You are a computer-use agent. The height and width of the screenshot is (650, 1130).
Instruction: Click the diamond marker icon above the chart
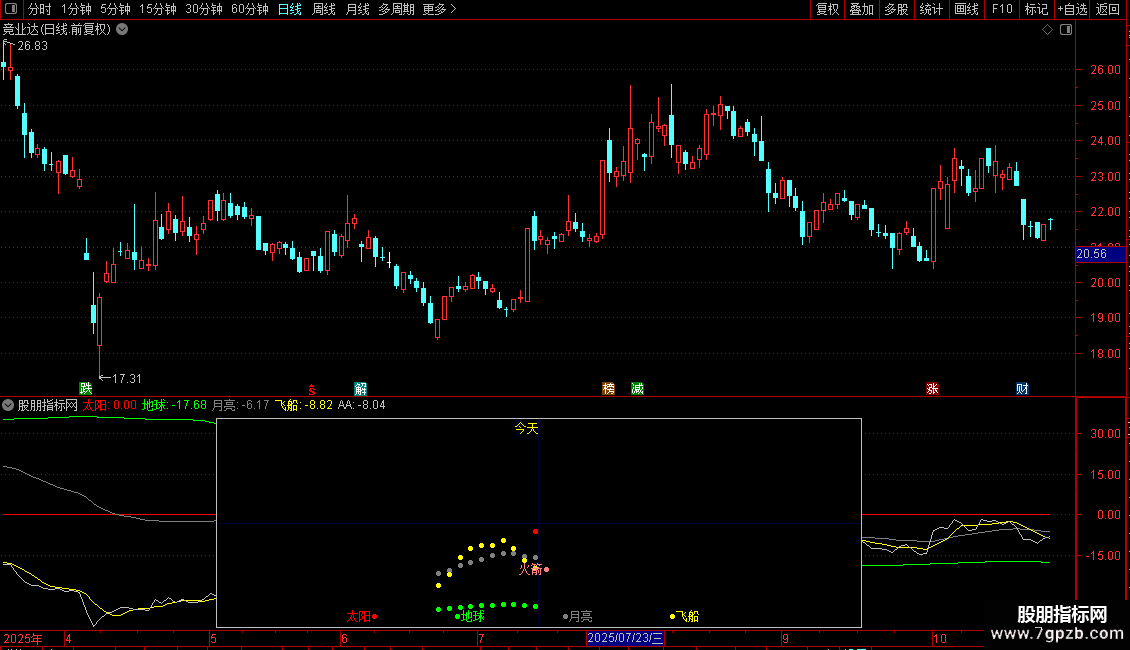click(1047, 30)
